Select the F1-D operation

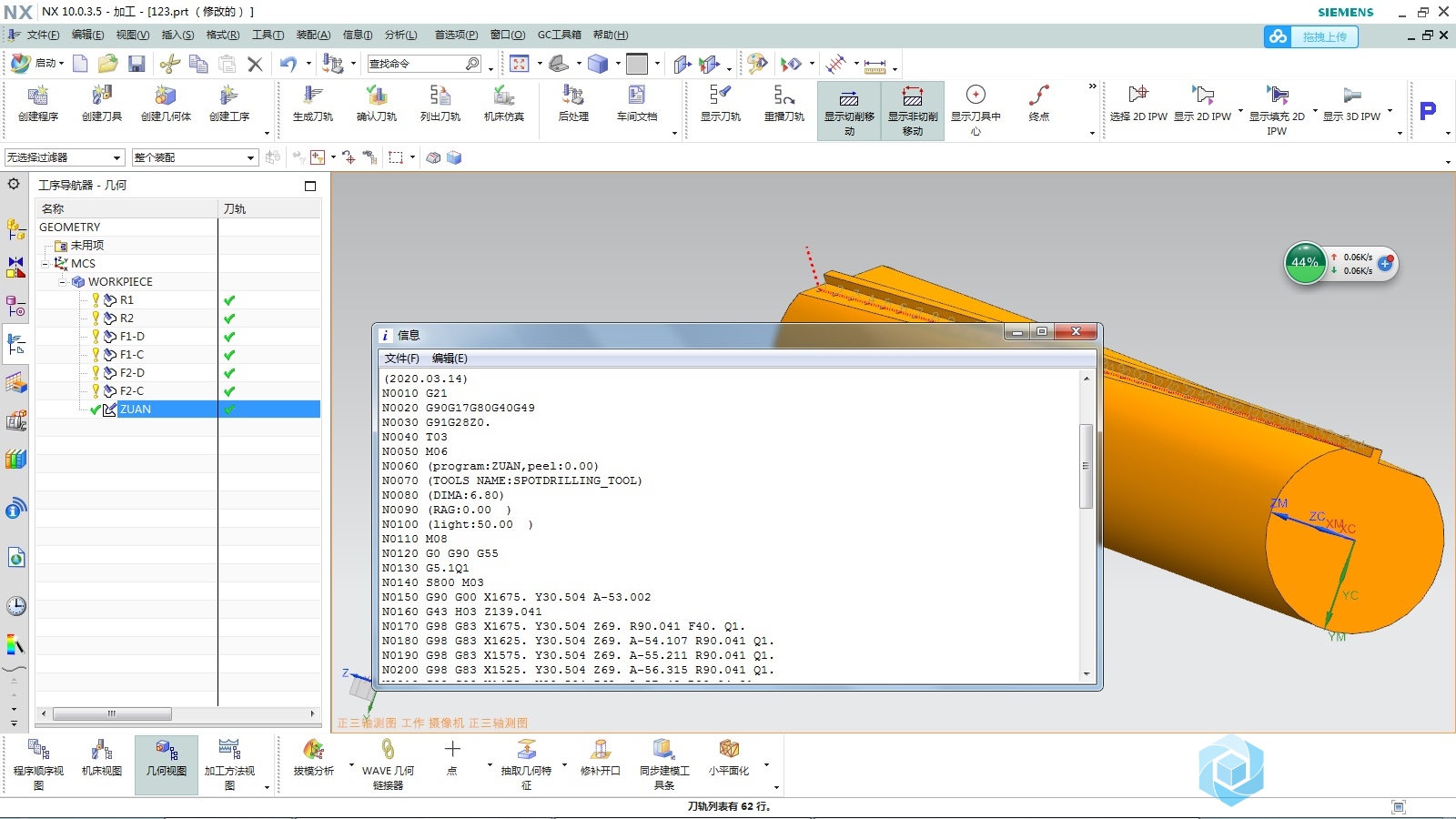[132, 337]
